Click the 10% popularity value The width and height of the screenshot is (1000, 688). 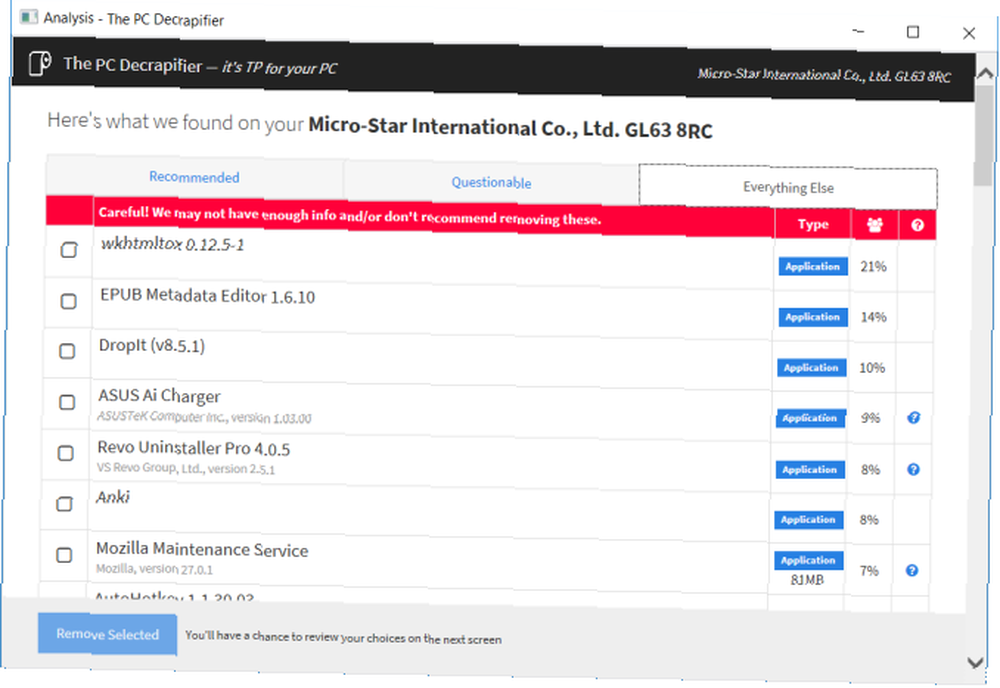click(872, 368)
